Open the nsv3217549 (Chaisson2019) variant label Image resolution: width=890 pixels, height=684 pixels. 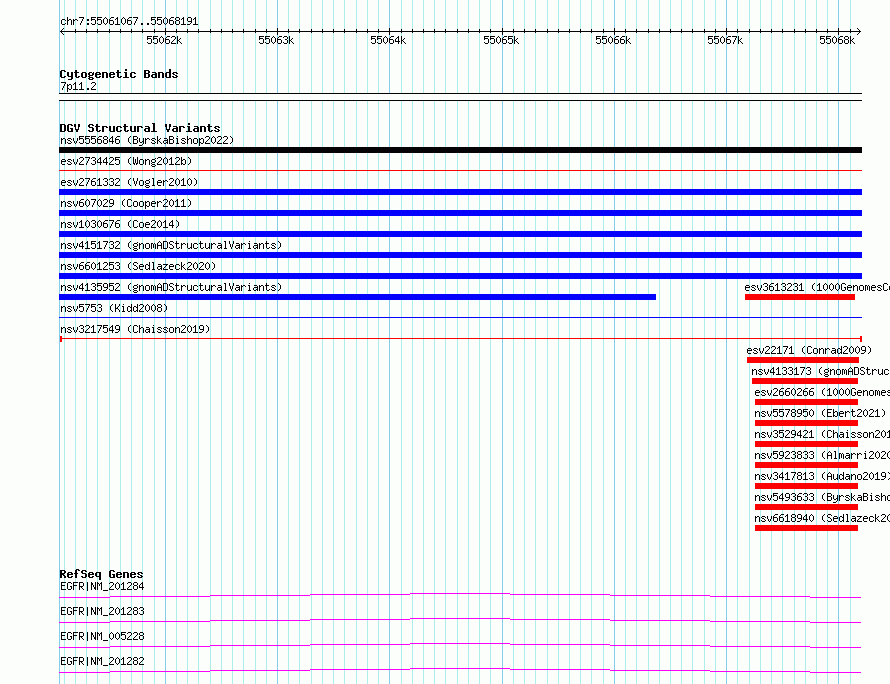click(135, 329)
